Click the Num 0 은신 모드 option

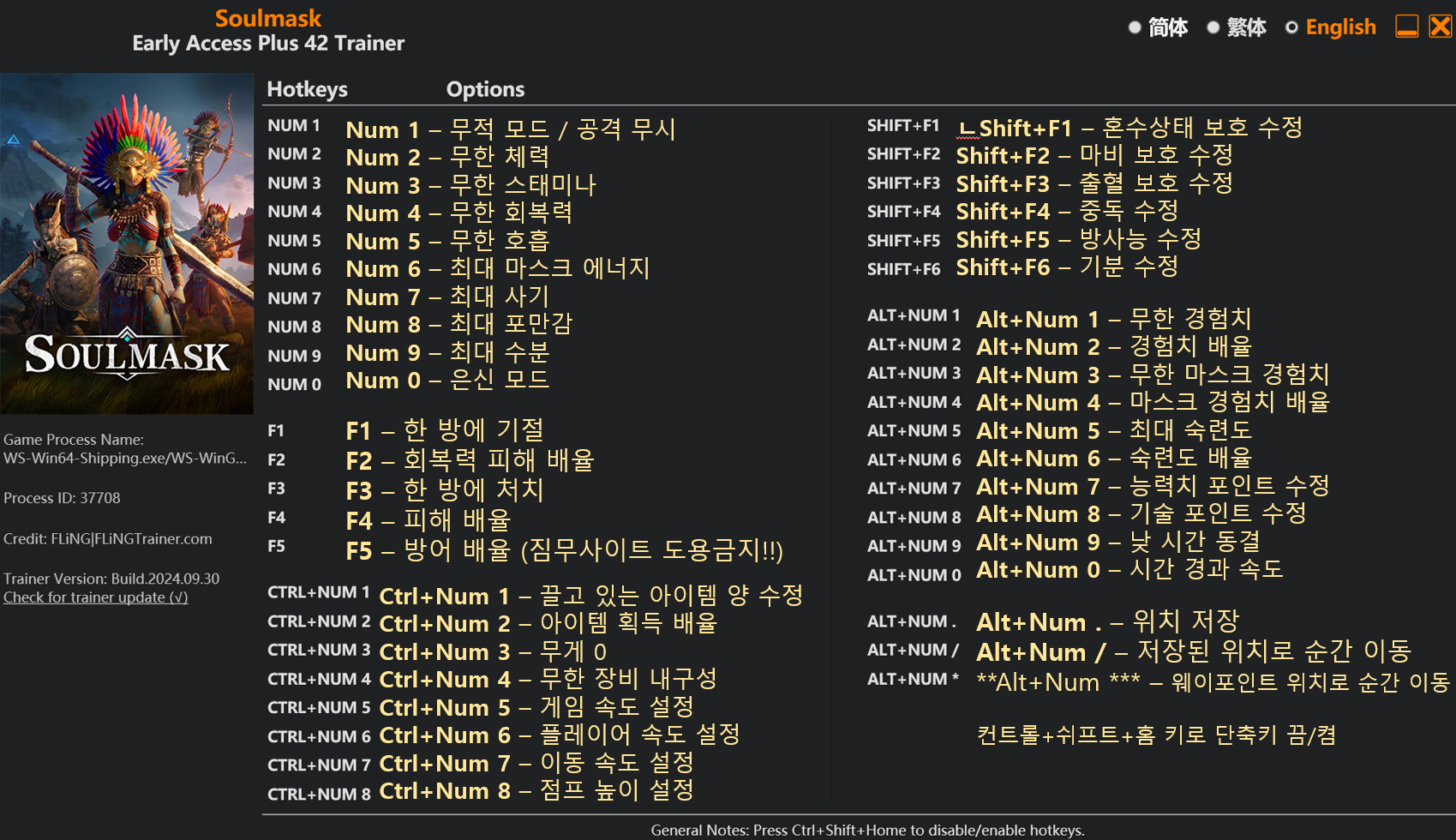[447, 380]
